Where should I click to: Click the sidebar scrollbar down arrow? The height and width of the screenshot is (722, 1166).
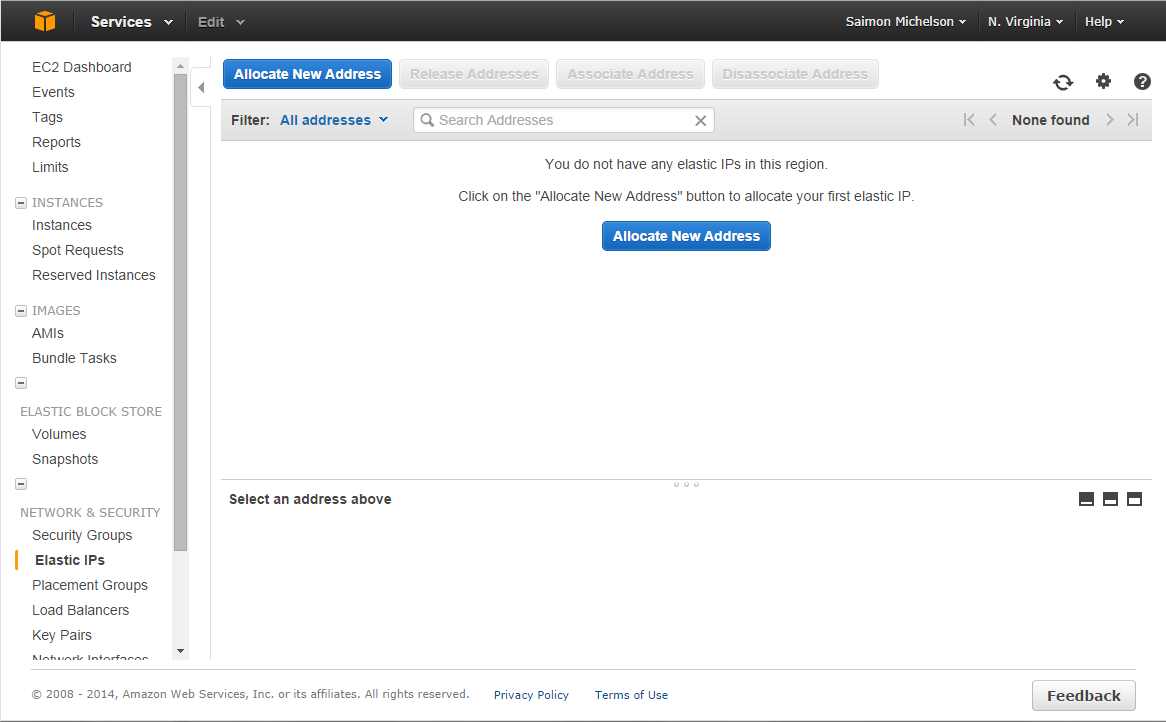pos(180,651)
